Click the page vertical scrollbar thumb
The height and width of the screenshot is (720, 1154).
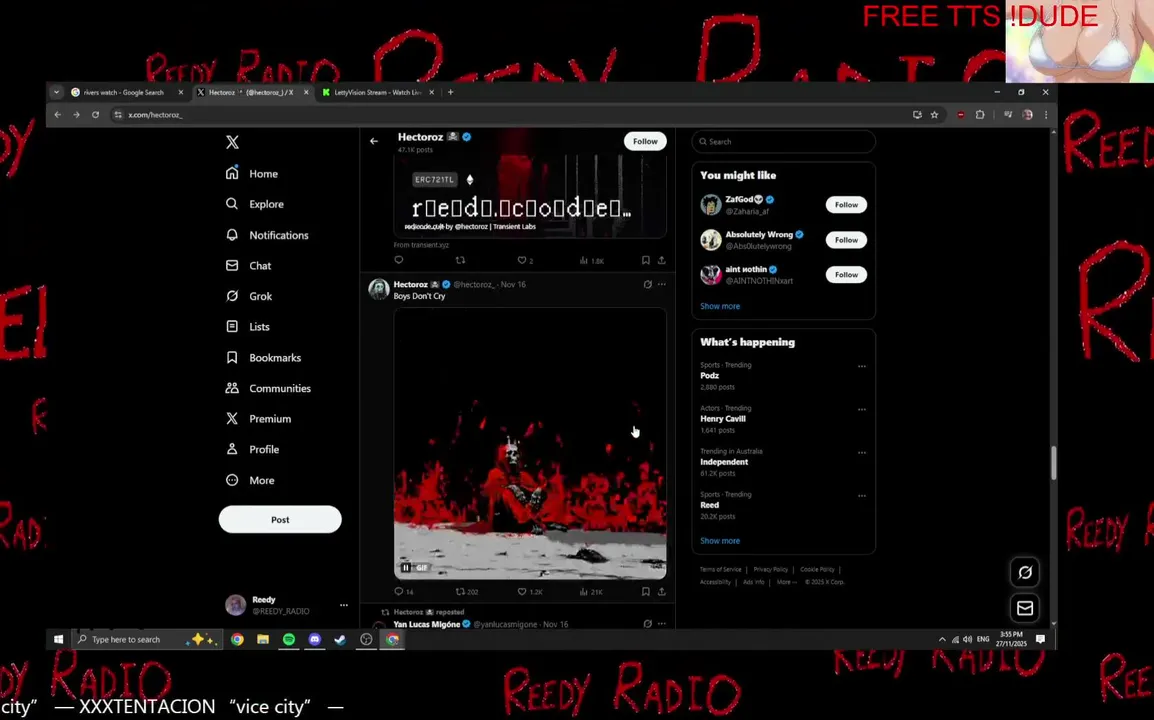point(1053,463)
